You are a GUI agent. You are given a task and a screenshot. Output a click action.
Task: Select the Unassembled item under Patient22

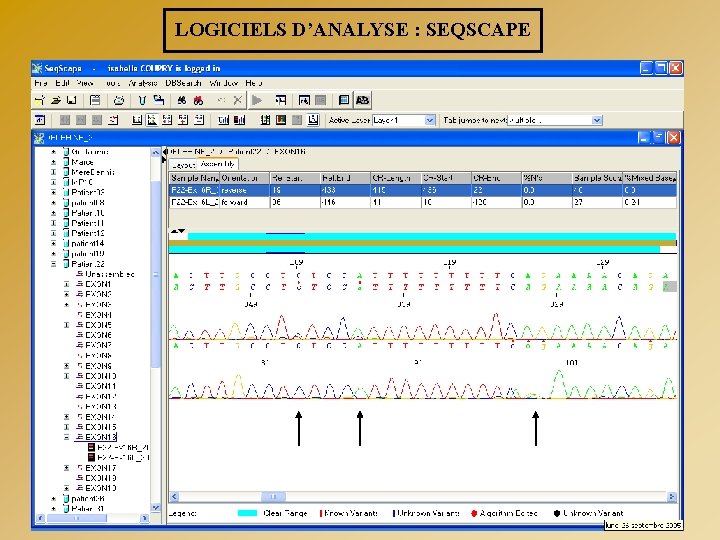[x=110, y=274]
